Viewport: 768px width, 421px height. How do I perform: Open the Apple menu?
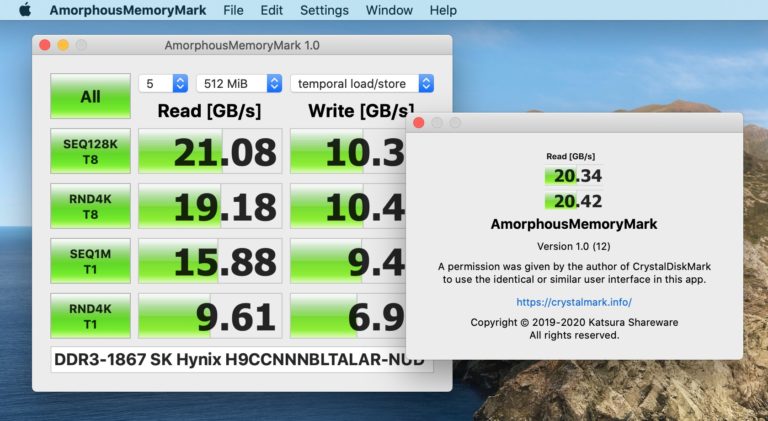tap(25, 10)
